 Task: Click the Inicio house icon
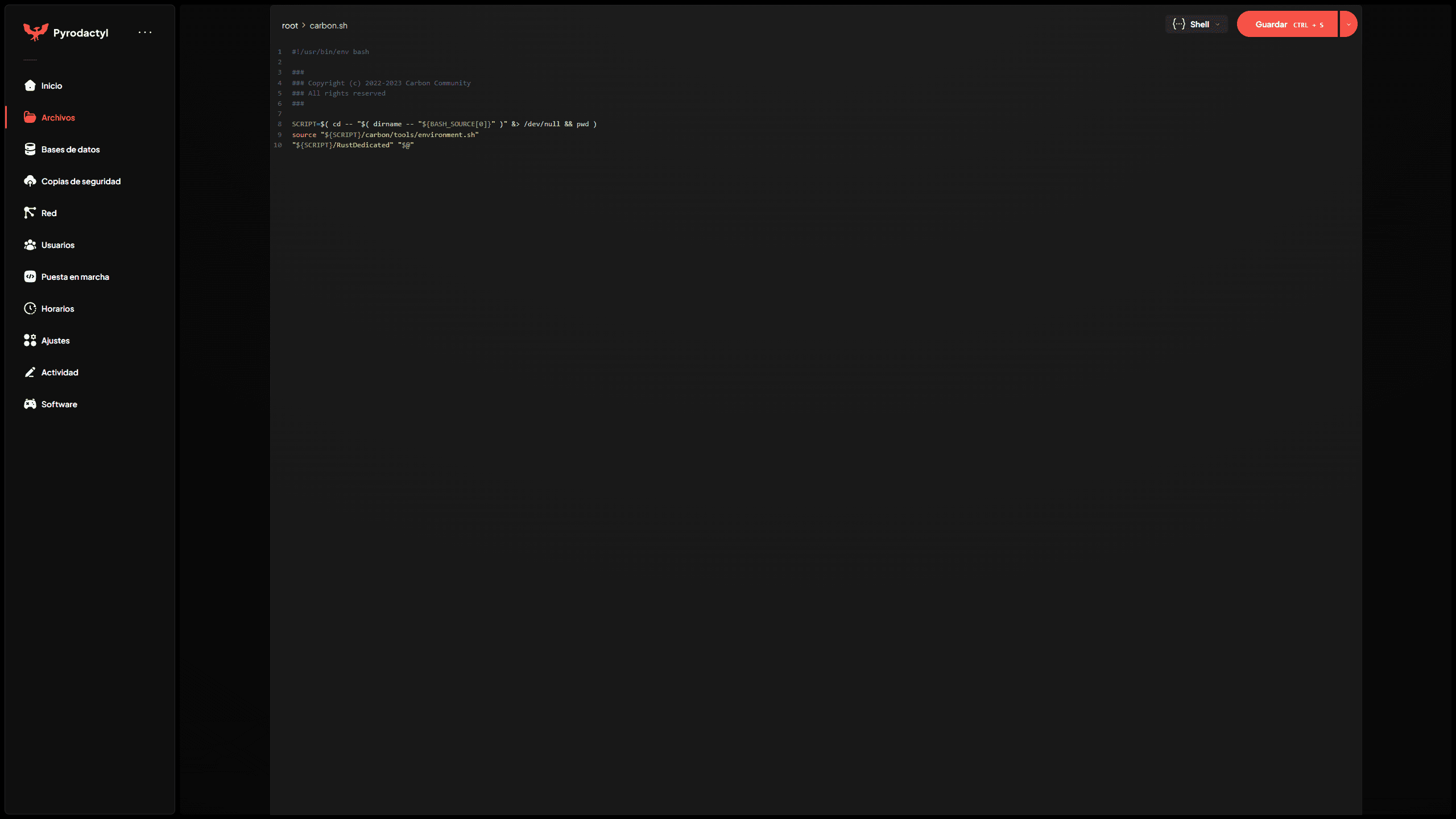point(30,85)
